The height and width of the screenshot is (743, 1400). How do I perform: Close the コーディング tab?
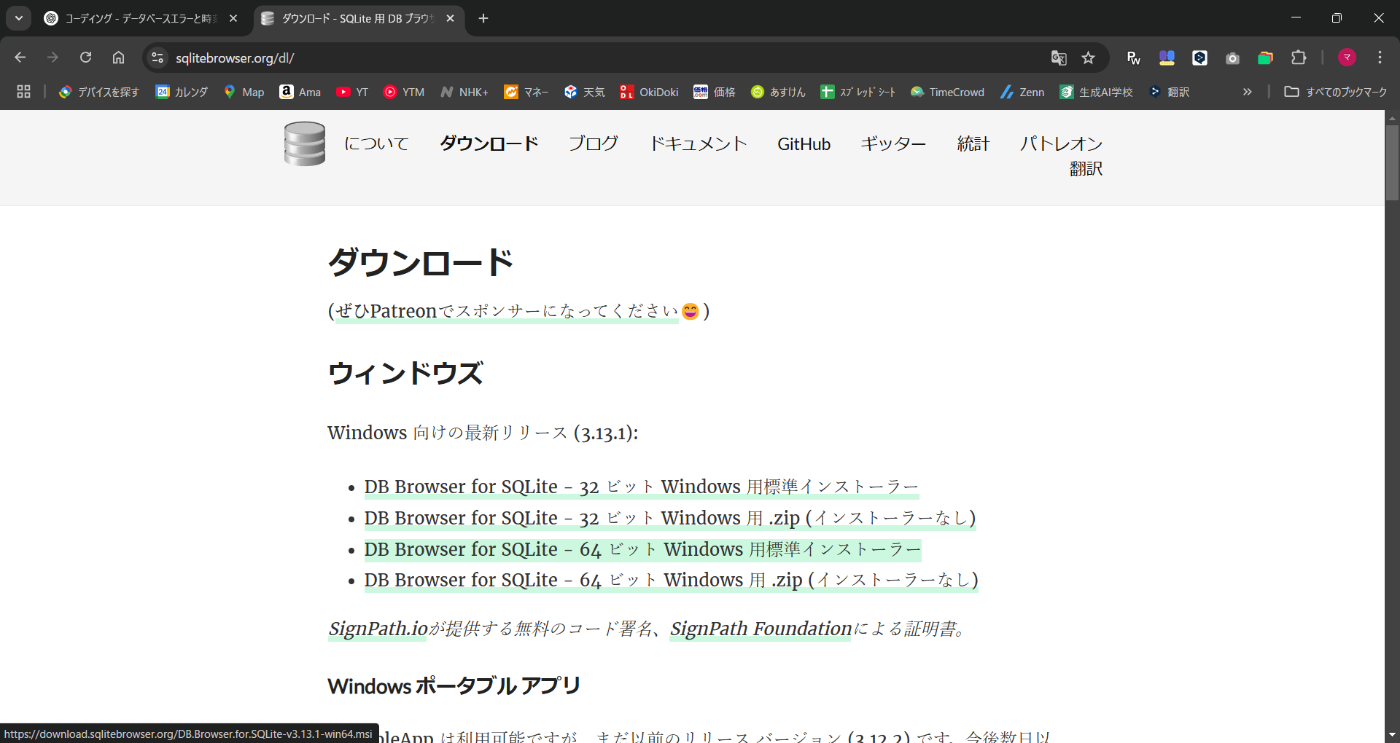[233, 18]
